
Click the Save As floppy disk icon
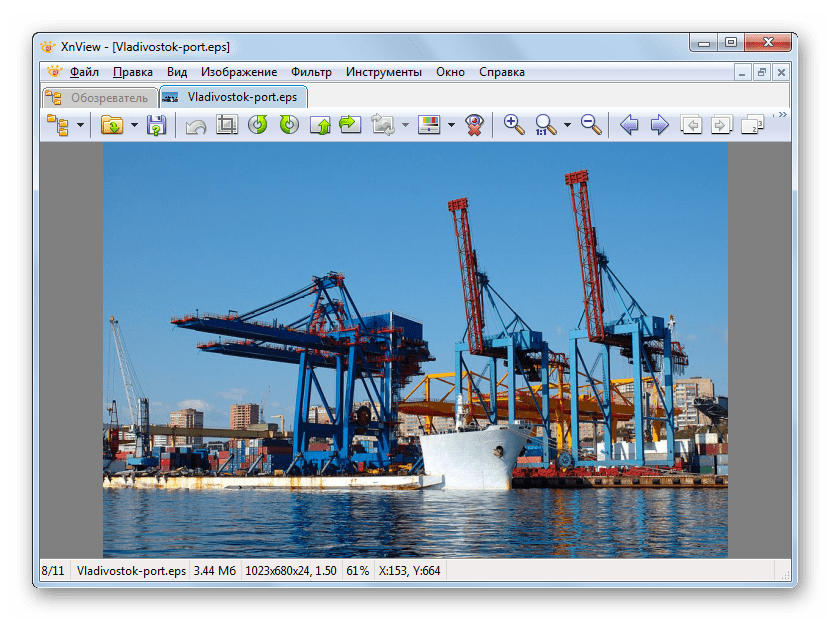(156, 125)
